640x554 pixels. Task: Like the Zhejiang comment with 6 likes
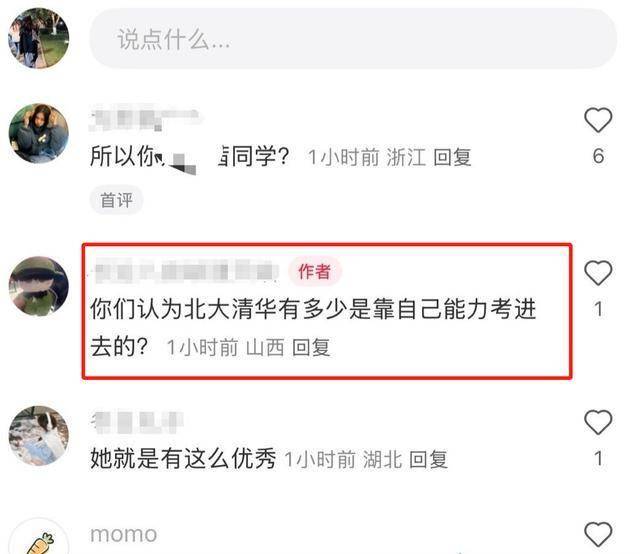(x=598, y=120)
